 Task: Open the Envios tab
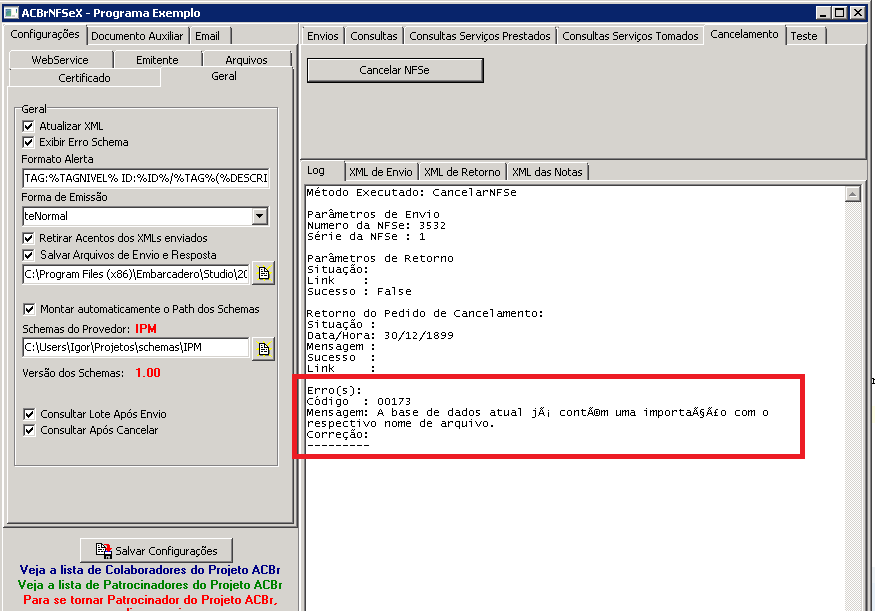coord(323,36)
